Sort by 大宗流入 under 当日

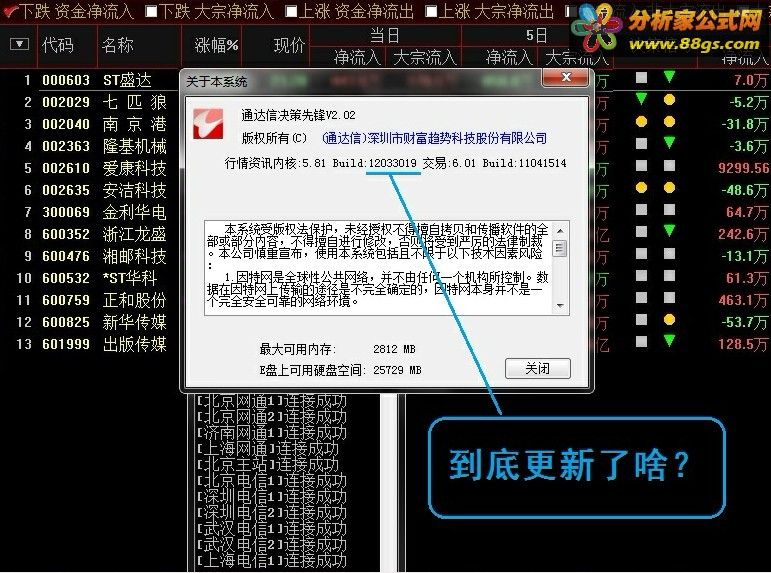coord(425,58)
